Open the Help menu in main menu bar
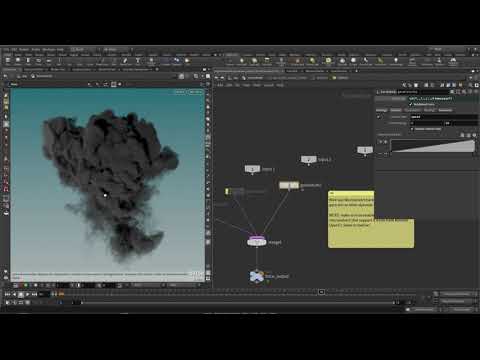480x360 pixels. (60, 49)
